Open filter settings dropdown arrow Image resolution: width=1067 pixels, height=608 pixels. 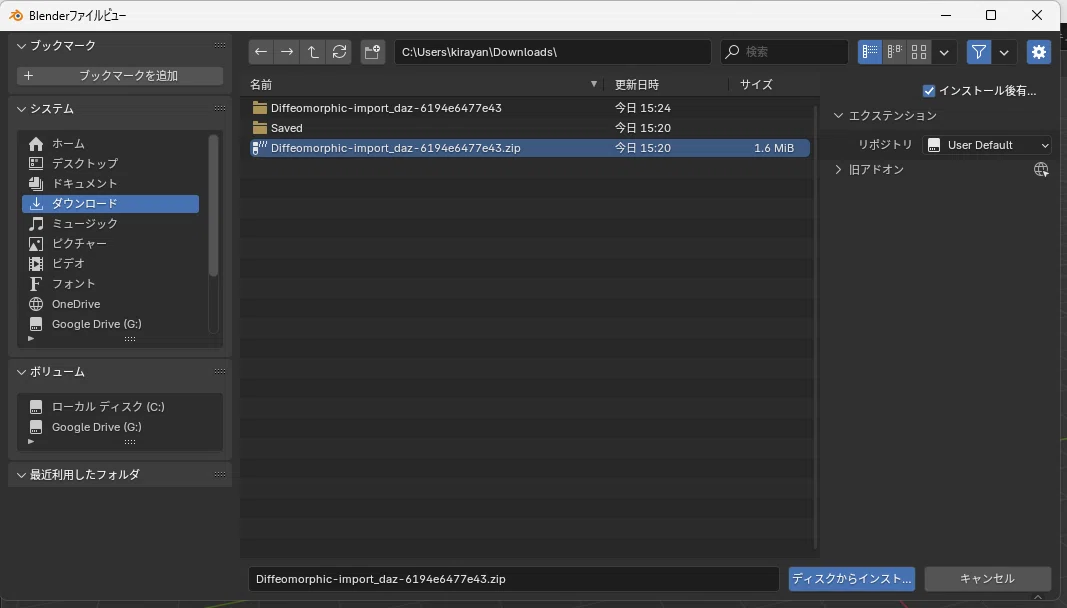point(1004,52)
